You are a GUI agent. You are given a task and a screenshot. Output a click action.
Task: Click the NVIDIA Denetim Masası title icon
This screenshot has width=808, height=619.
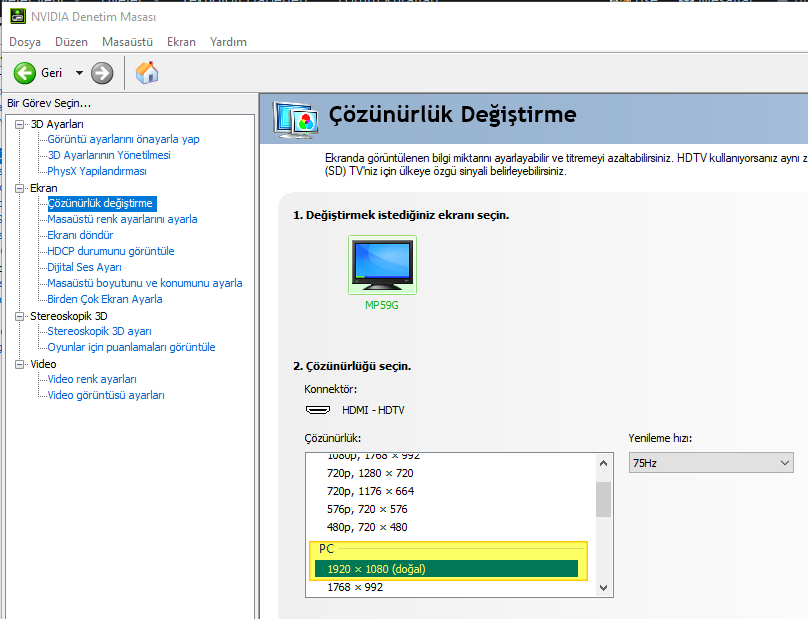[x=18, y=16]
